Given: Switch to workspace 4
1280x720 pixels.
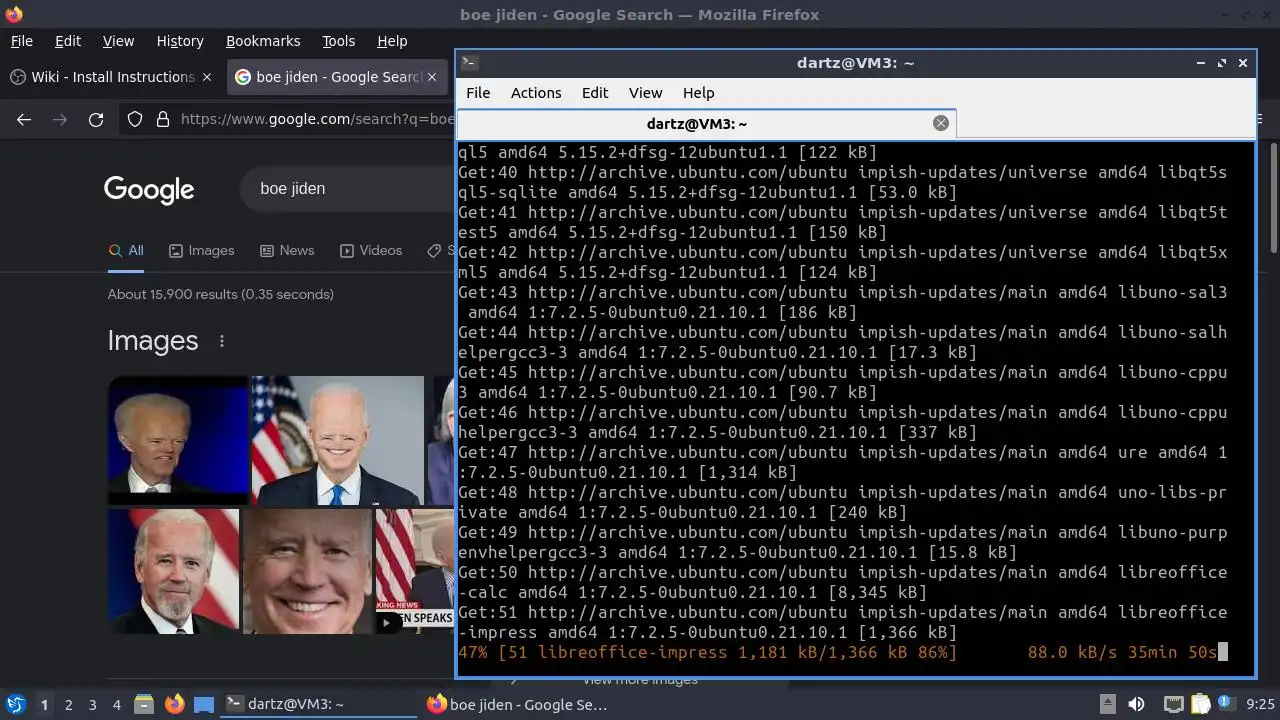Looking at the screenshot, I should tap(116, 704).
